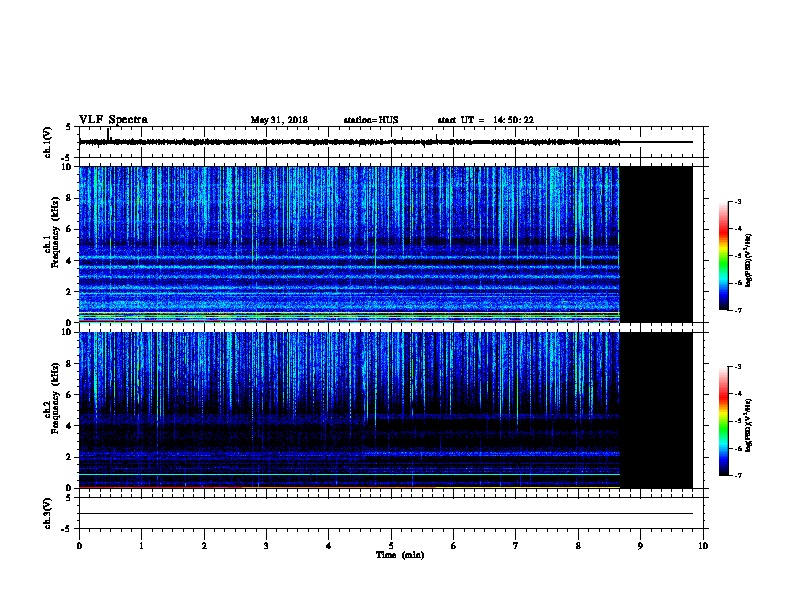Click the ch.1 spectrogram color scale bar
Viewport: 792px width, 612px height.
click(x=723, y=256)
